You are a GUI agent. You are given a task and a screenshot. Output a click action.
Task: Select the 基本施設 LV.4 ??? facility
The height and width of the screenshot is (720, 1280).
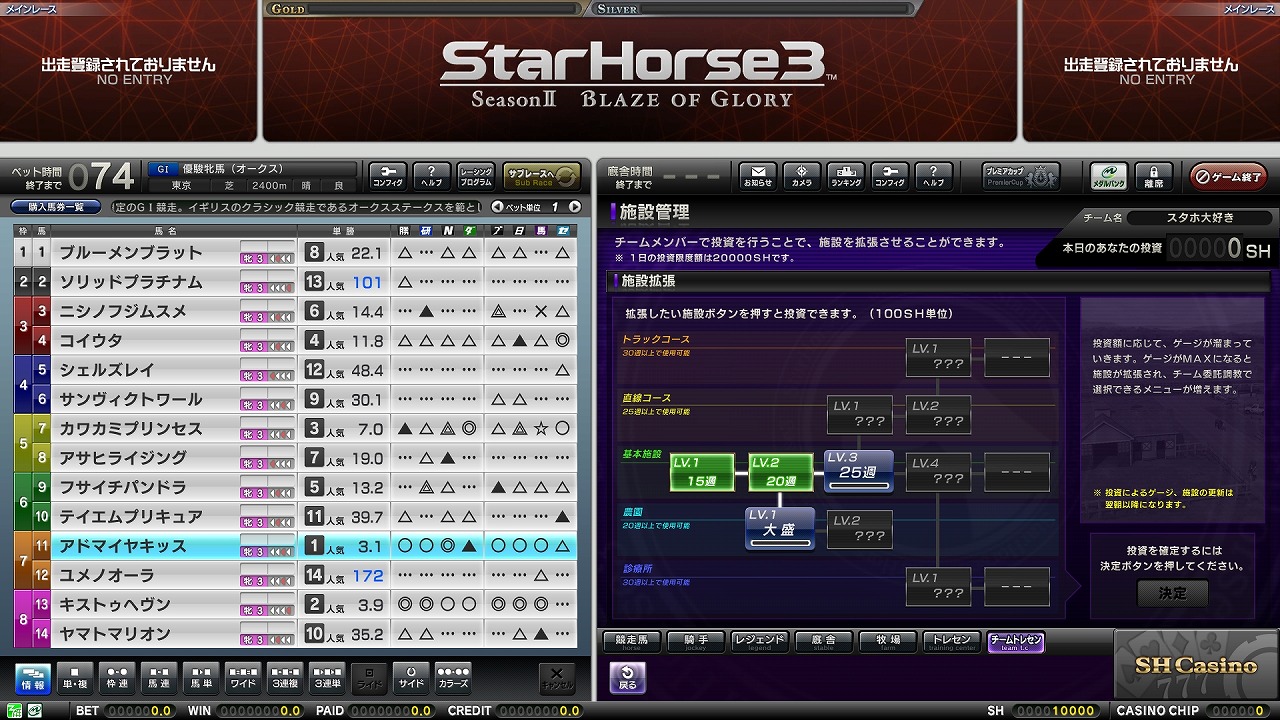click(939, 472)
